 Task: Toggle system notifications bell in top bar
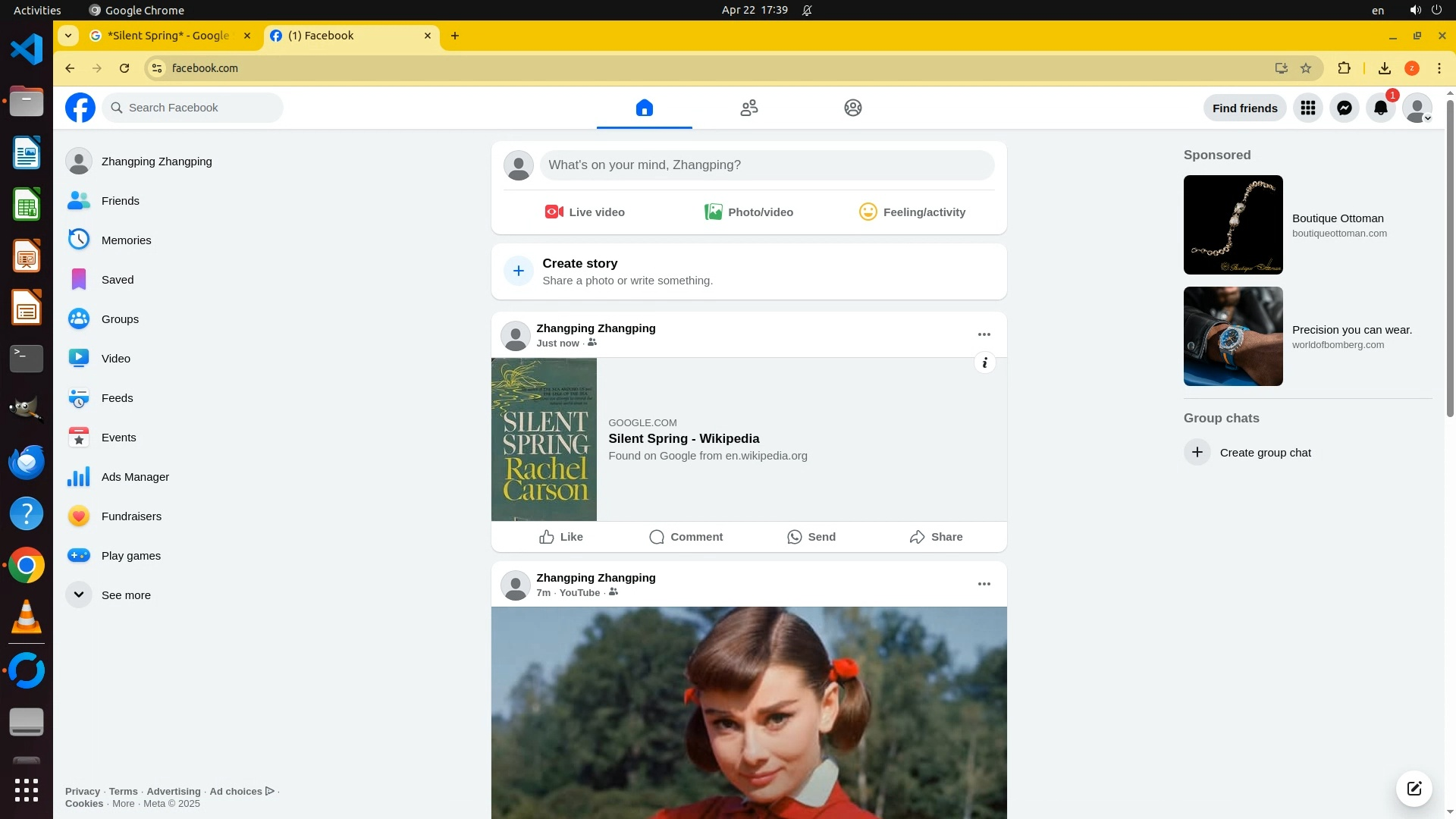tap(807, 11)
